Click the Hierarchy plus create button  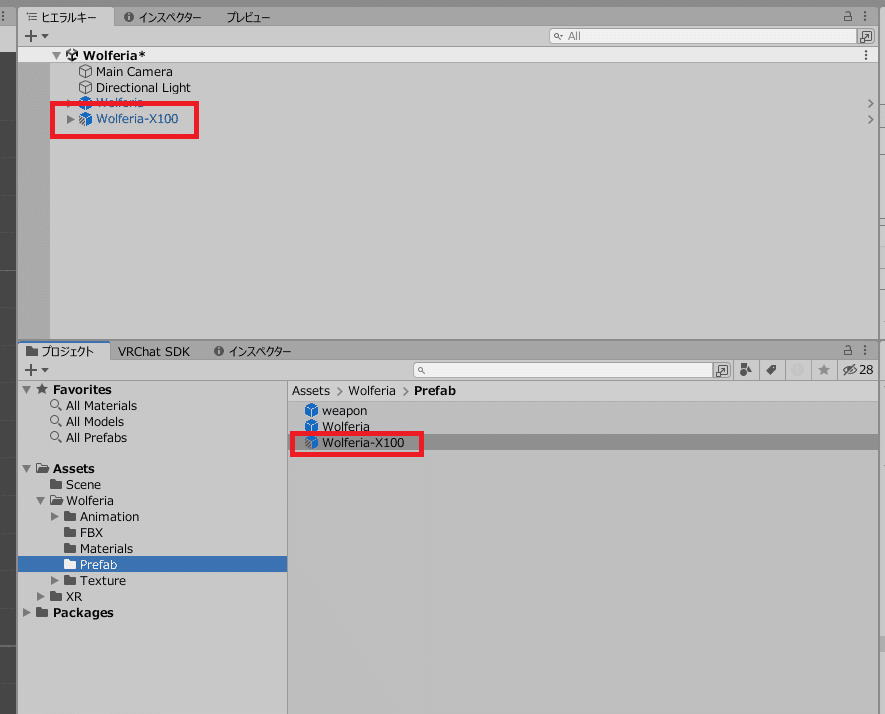pos(36,36)
